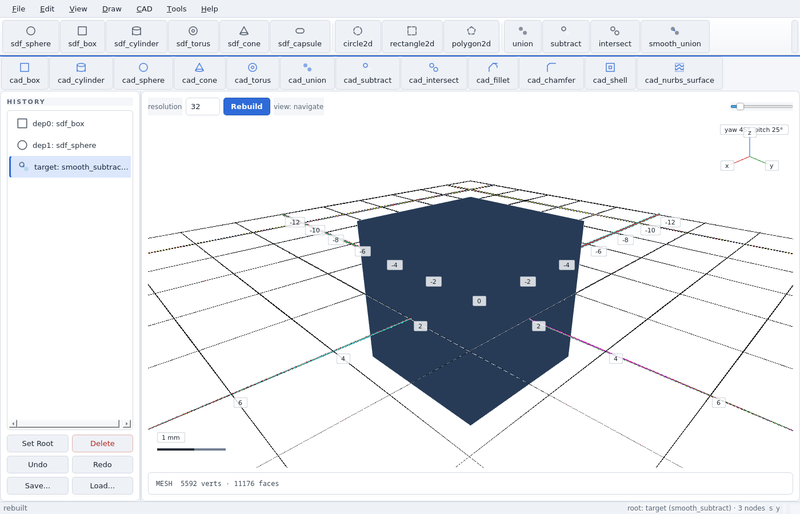Redo the last action

click(x=103, y=464)
